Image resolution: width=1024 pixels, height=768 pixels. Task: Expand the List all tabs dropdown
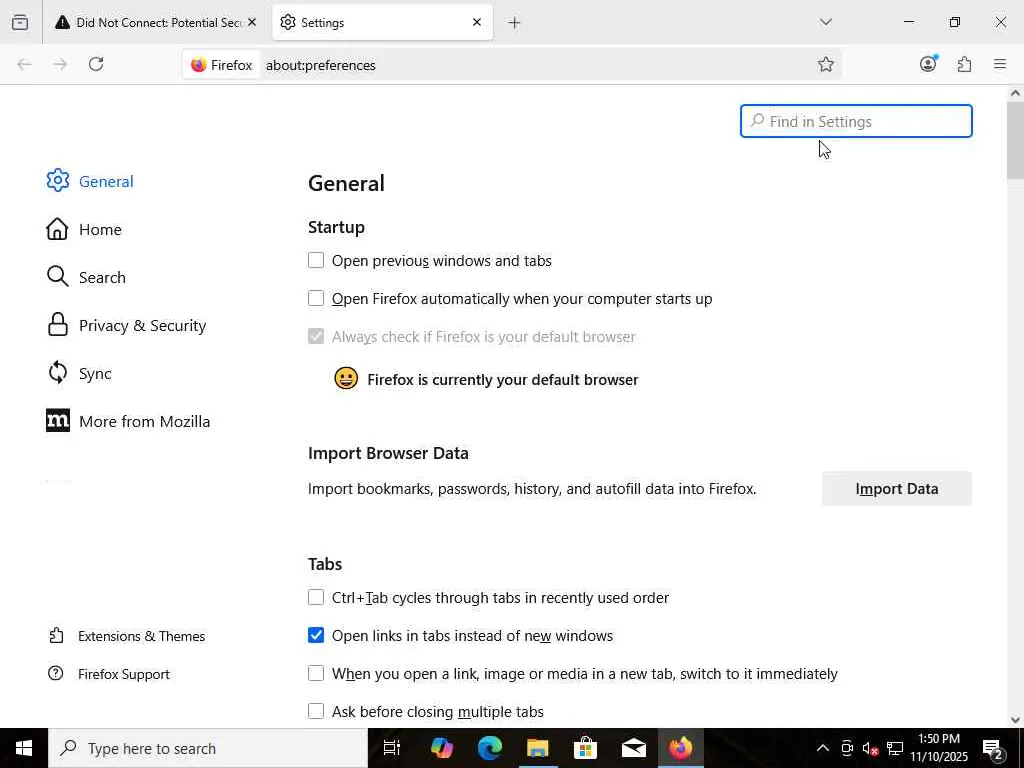(x=826, y=22)
